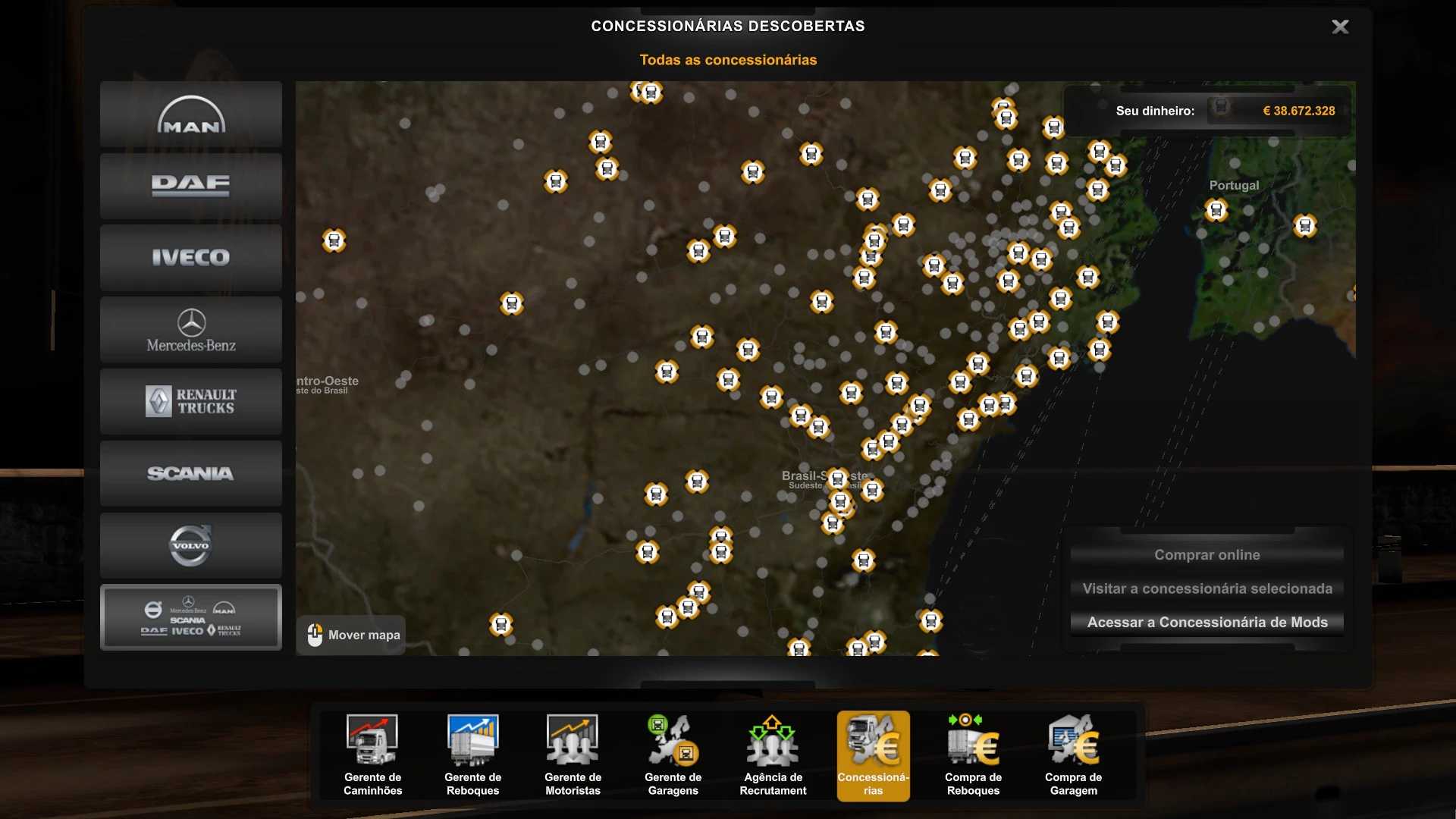Screen dimensions: 1456x819
Task: Click Acessar a Concessionária de Mods
Action: tap(1207, 623)
